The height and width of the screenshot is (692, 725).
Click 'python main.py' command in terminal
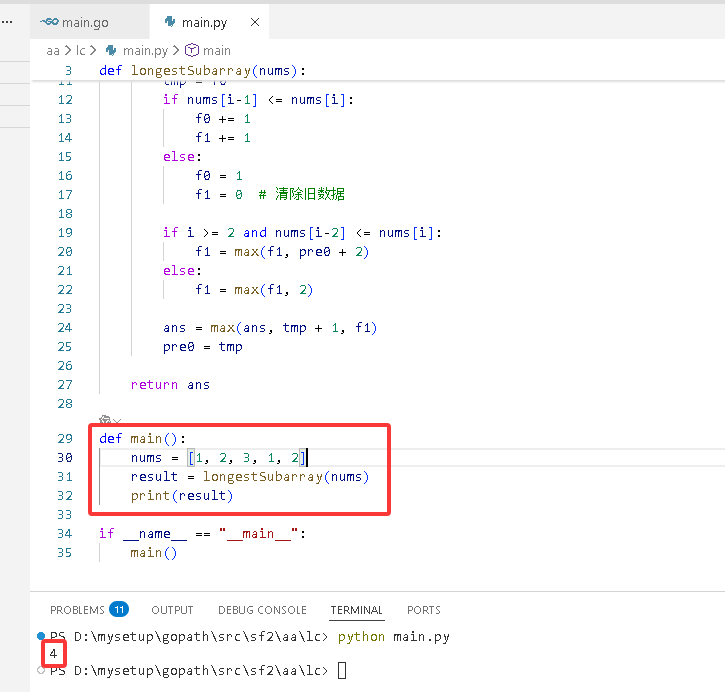394,637
